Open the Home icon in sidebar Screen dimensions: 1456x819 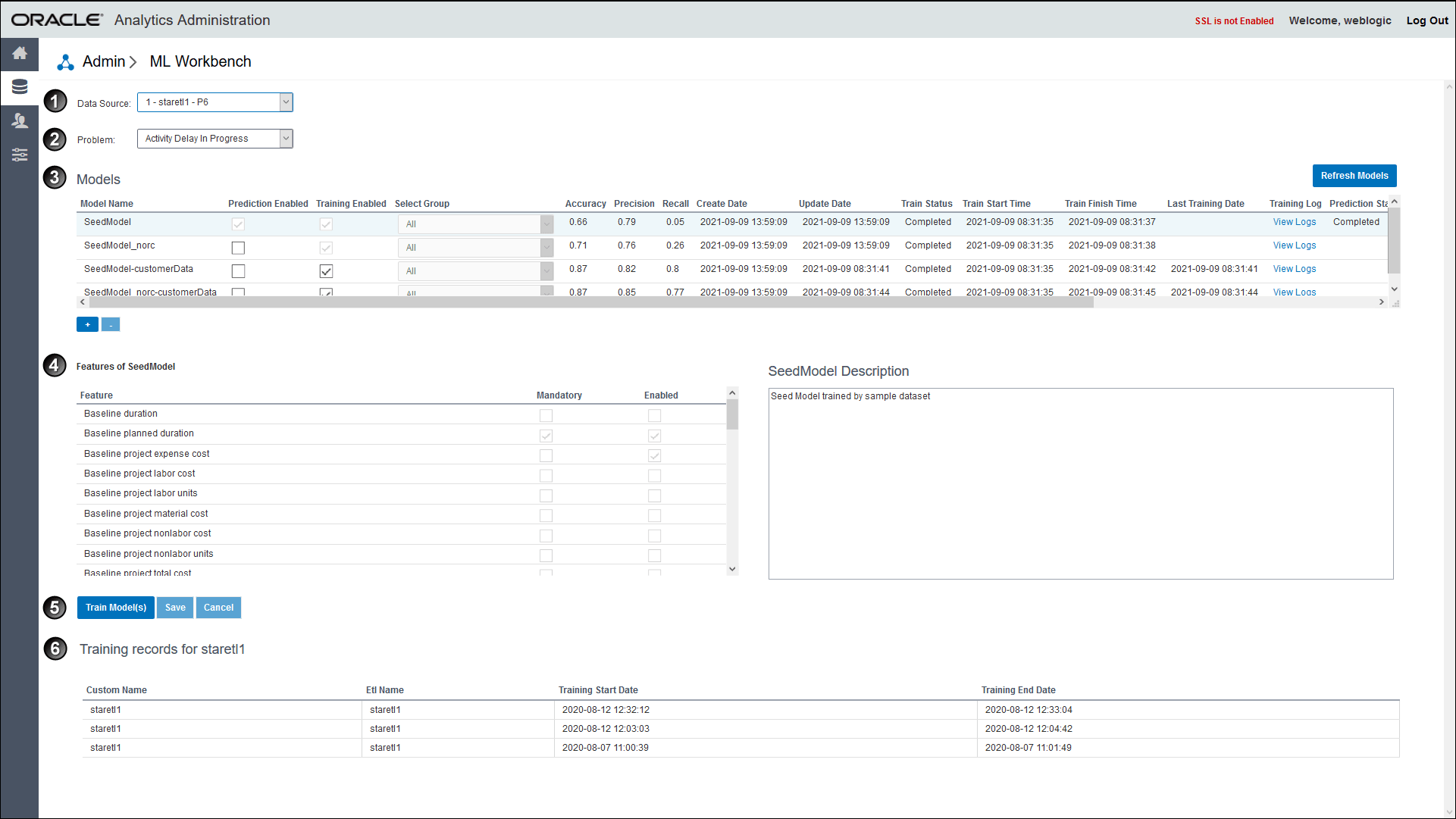[x=20, y=53]
